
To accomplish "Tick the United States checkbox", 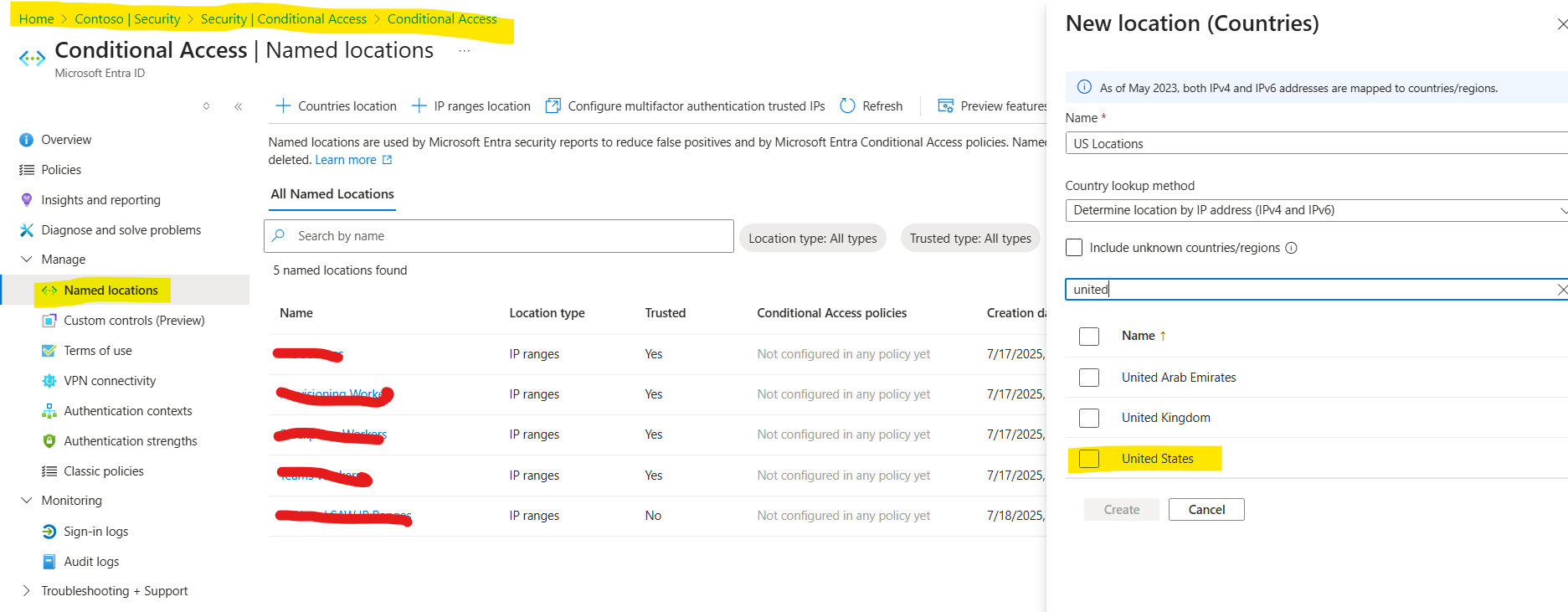I will (1089, 459).
